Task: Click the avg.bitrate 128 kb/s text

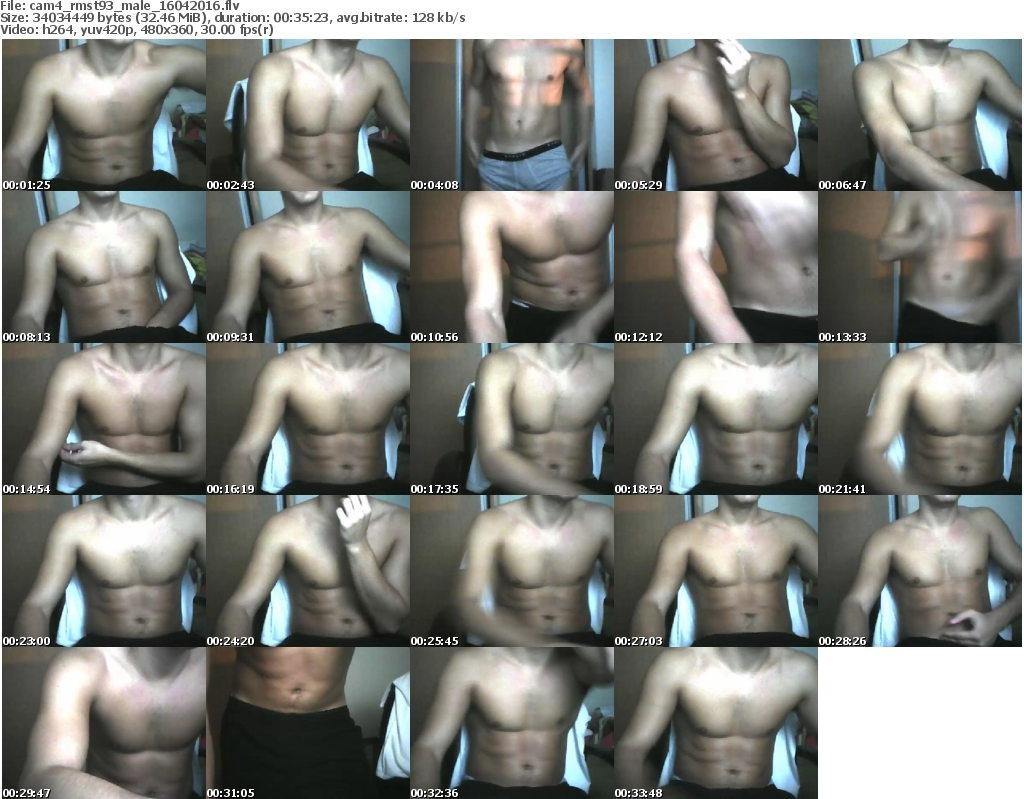Action: click(401, 18)
